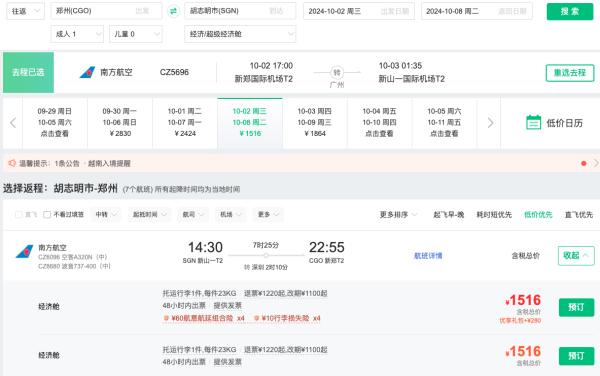Select date tab 10-03 周四 ¥1864

point(315,123)
